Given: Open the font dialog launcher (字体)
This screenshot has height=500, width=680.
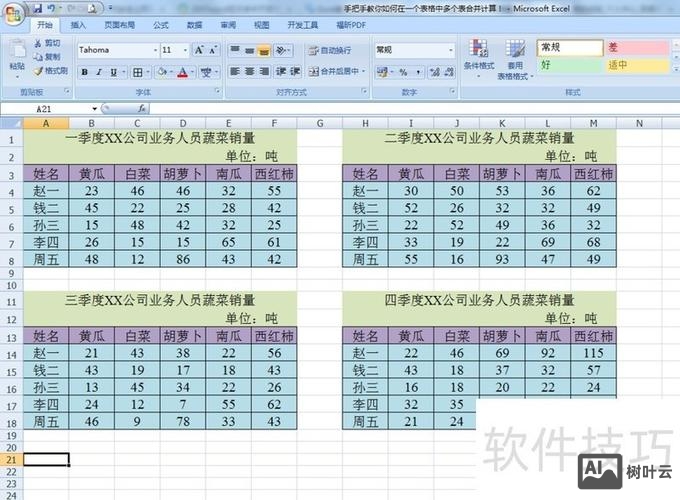Looking at the screenshot, I should [217, 91].
